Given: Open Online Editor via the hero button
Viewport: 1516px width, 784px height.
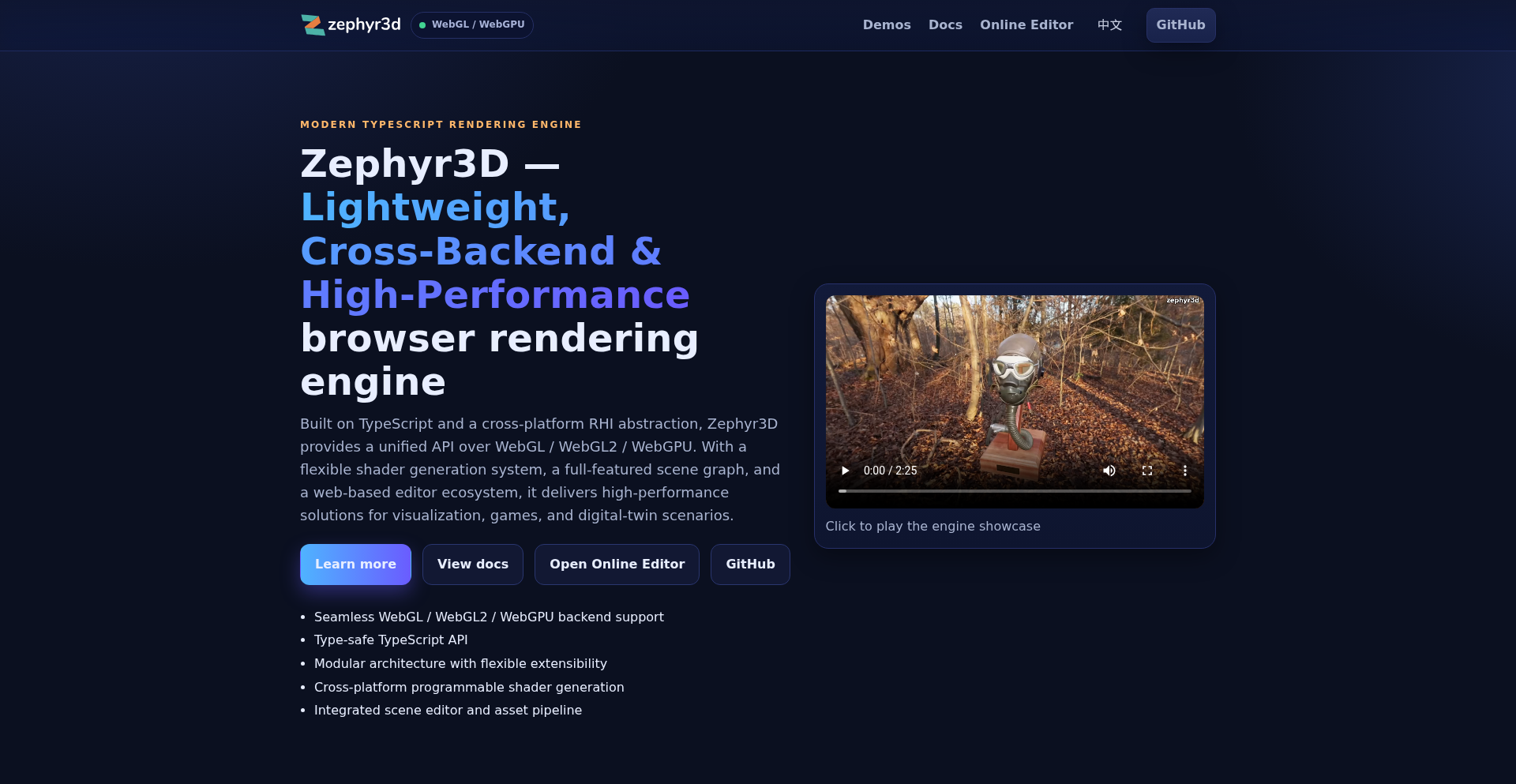Looking at the screenshot, I should pos(617,564).
